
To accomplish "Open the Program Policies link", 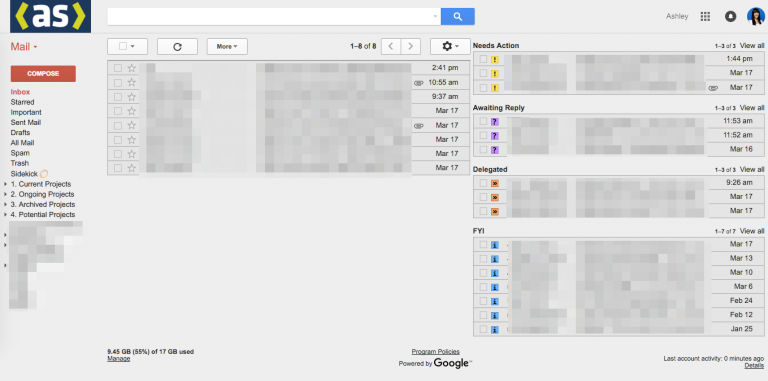I will [435, 352].
